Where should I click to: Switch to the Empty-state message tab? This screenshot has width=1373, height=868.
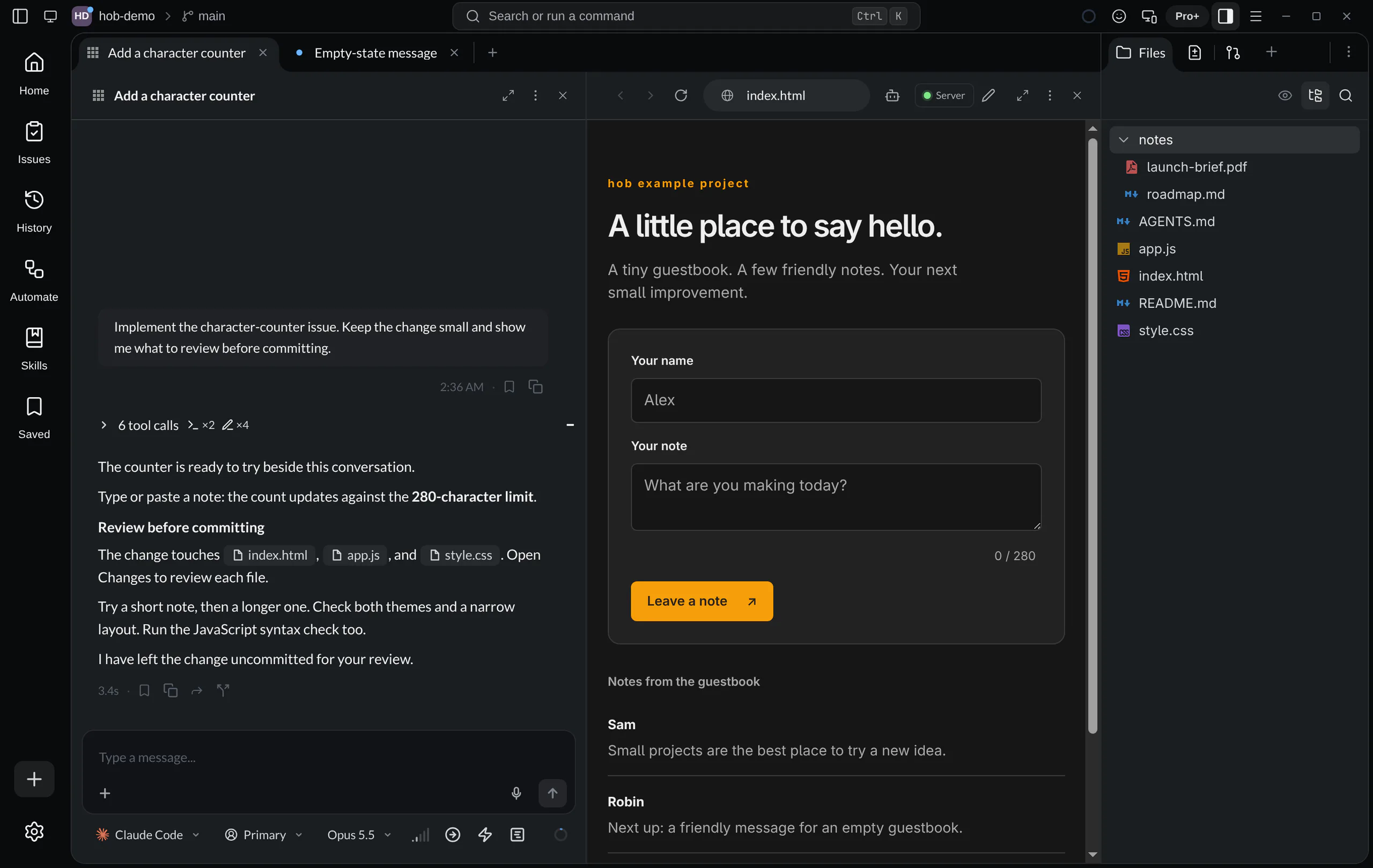[376, 53]
